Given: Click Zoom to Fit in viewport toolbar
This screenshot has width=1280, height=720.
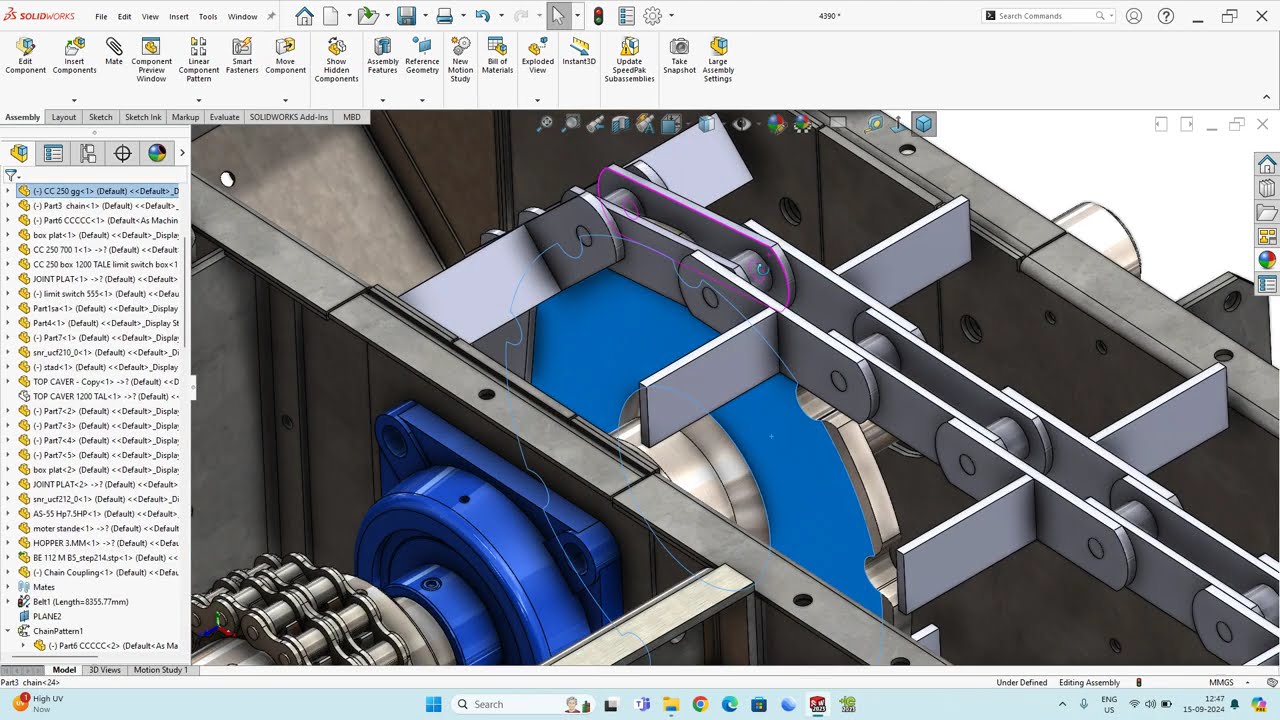Looking at the screenshot, I should point(545,124).
